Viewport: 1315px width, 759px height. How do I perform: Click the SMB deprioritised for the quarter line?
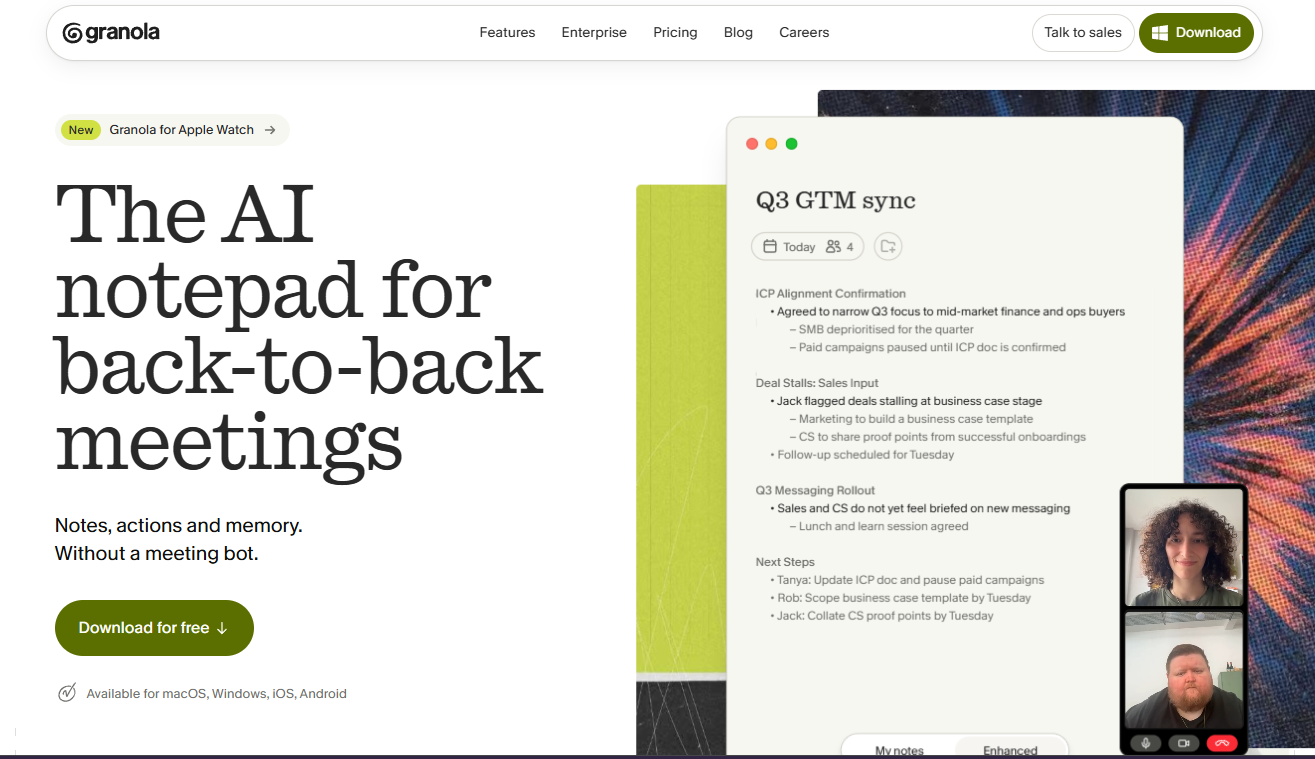[x=881, y=330]
